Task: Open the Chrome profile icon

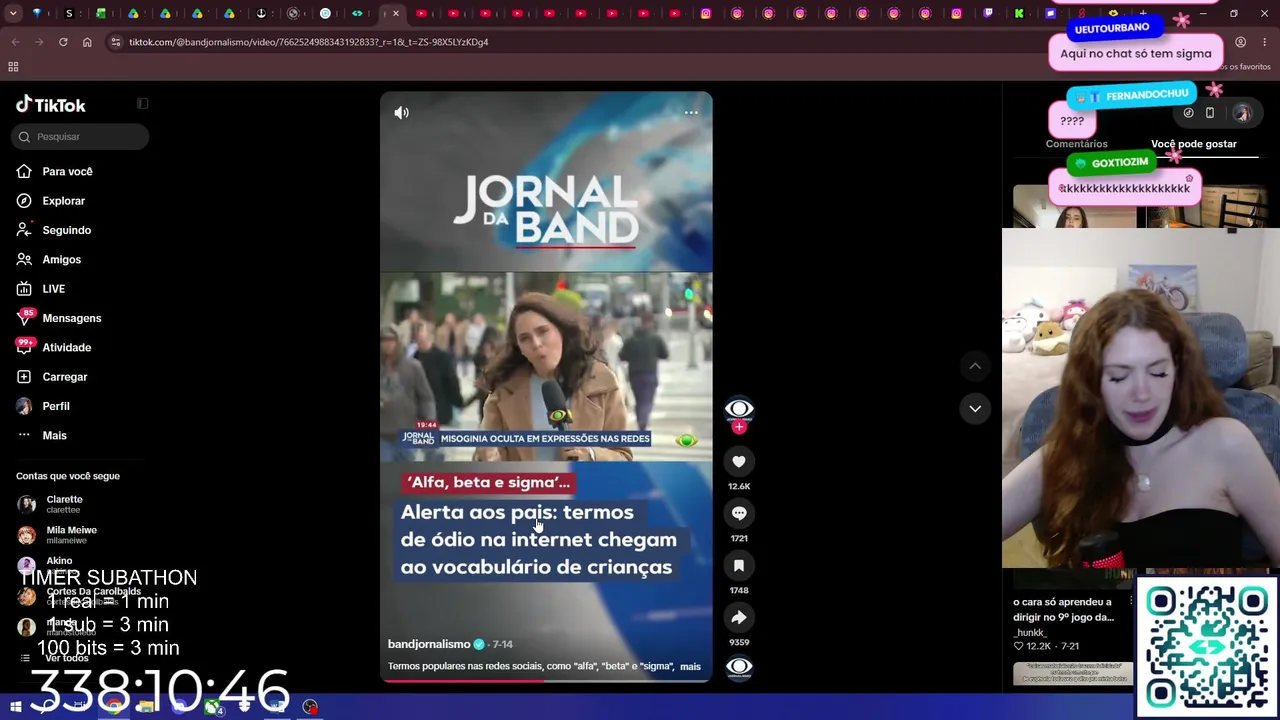Action: click(x=1240, y=42)
